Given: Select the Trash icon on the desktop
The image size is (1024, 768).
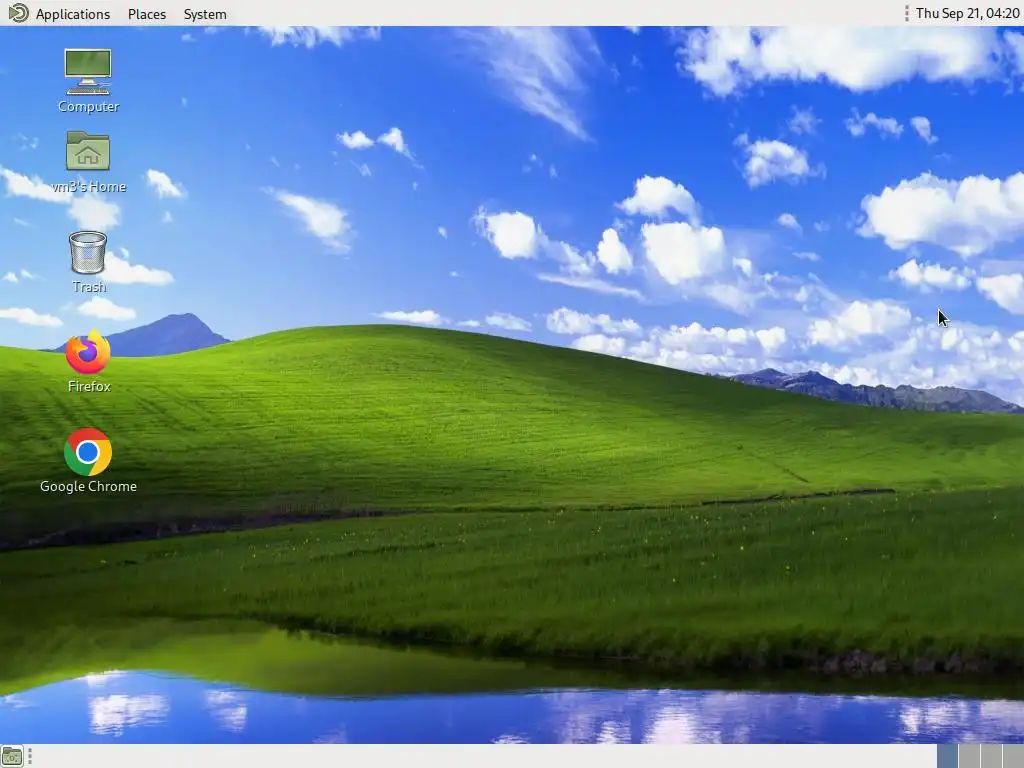Looking at the screenshot, I should point(88,262).
